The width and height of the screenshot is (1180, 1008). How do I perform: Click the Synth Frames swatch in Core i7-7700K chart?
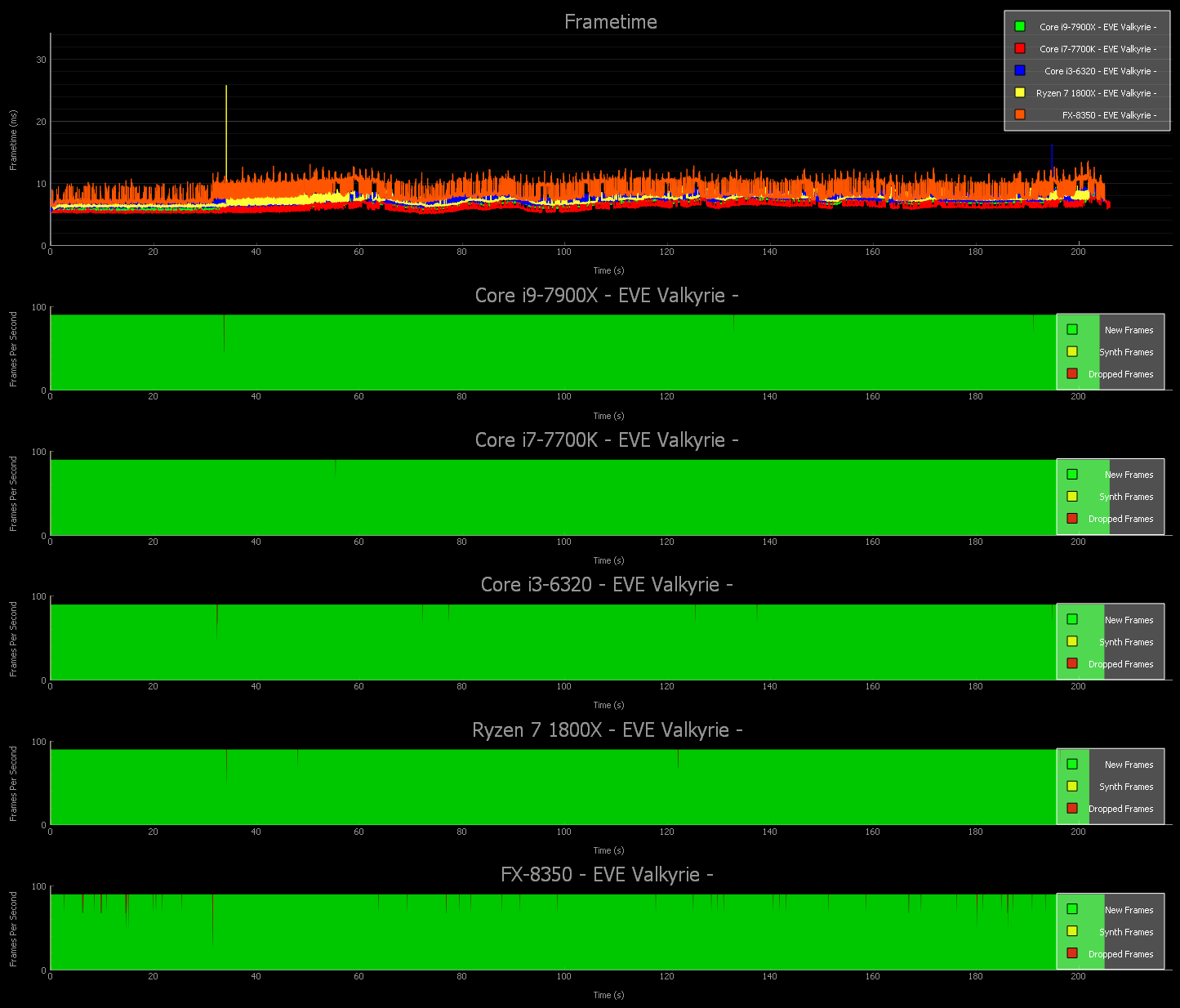1072,496
